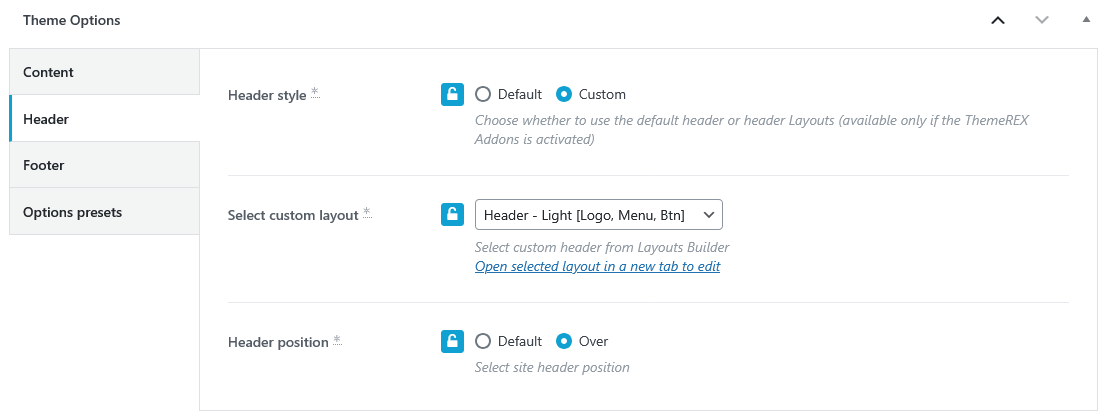The width and height of the screenshot is (1104, 419).
Task: Switch to the Header tab
Action: coord(104,119)
